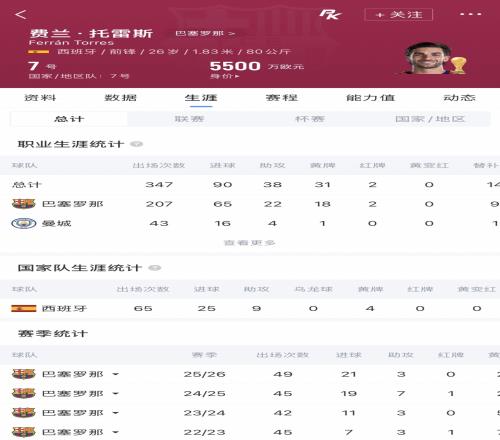Click the 关注 follow button
Image resolution: width=500 pixels, height=440 pixels.
pyautogui.click(x=399, y=15)
